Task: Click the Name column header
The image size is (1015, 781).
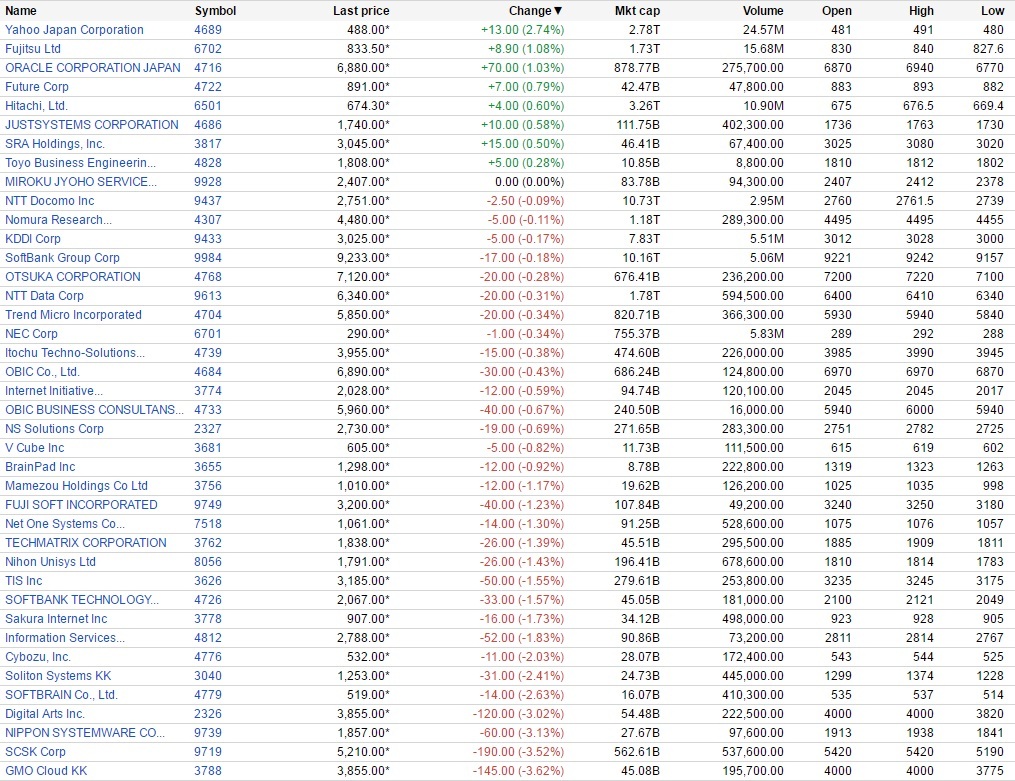Action: 21,11
